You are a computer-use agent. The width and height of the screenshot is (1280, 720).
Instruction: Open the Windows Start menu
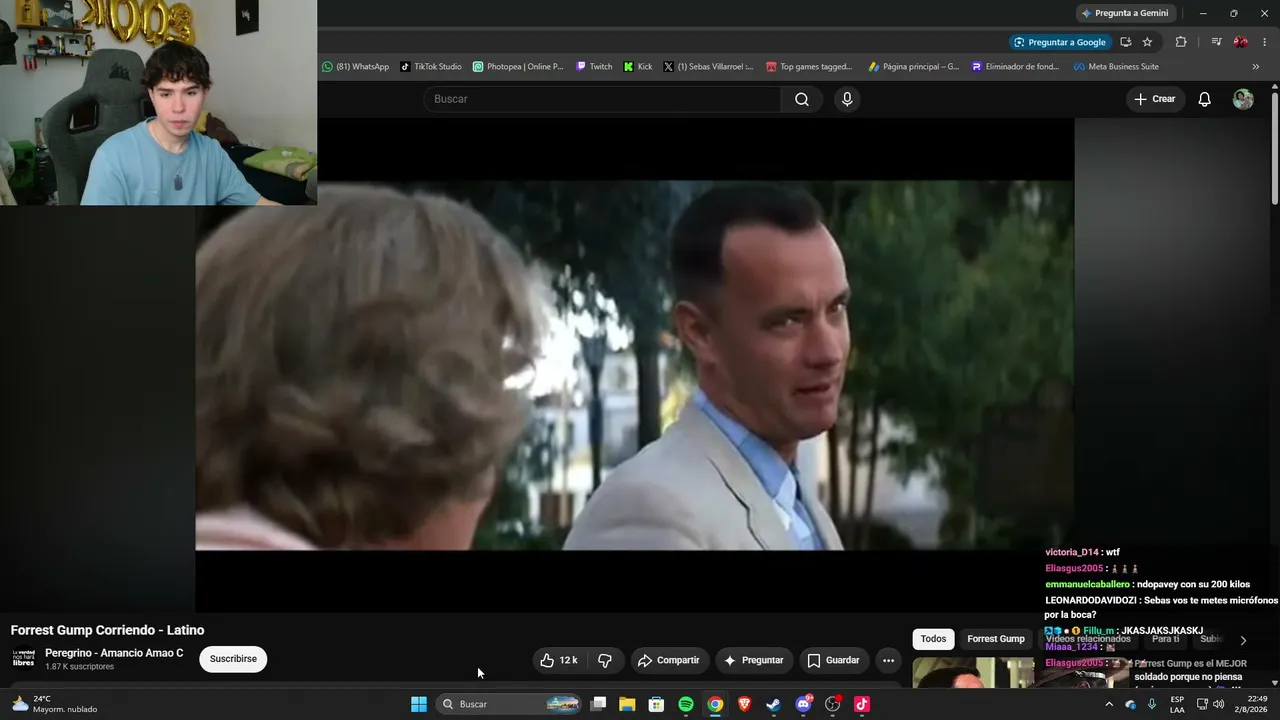click(x=419, y=704)
